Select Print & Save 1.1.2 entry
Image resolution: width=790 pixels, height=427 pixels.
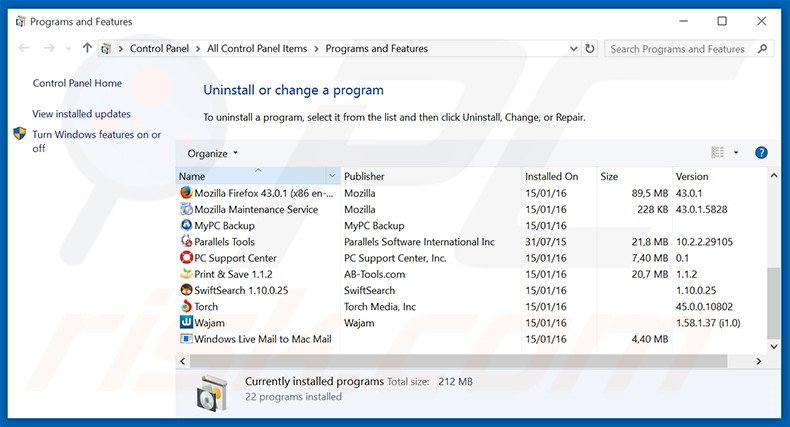click(471, 274)
